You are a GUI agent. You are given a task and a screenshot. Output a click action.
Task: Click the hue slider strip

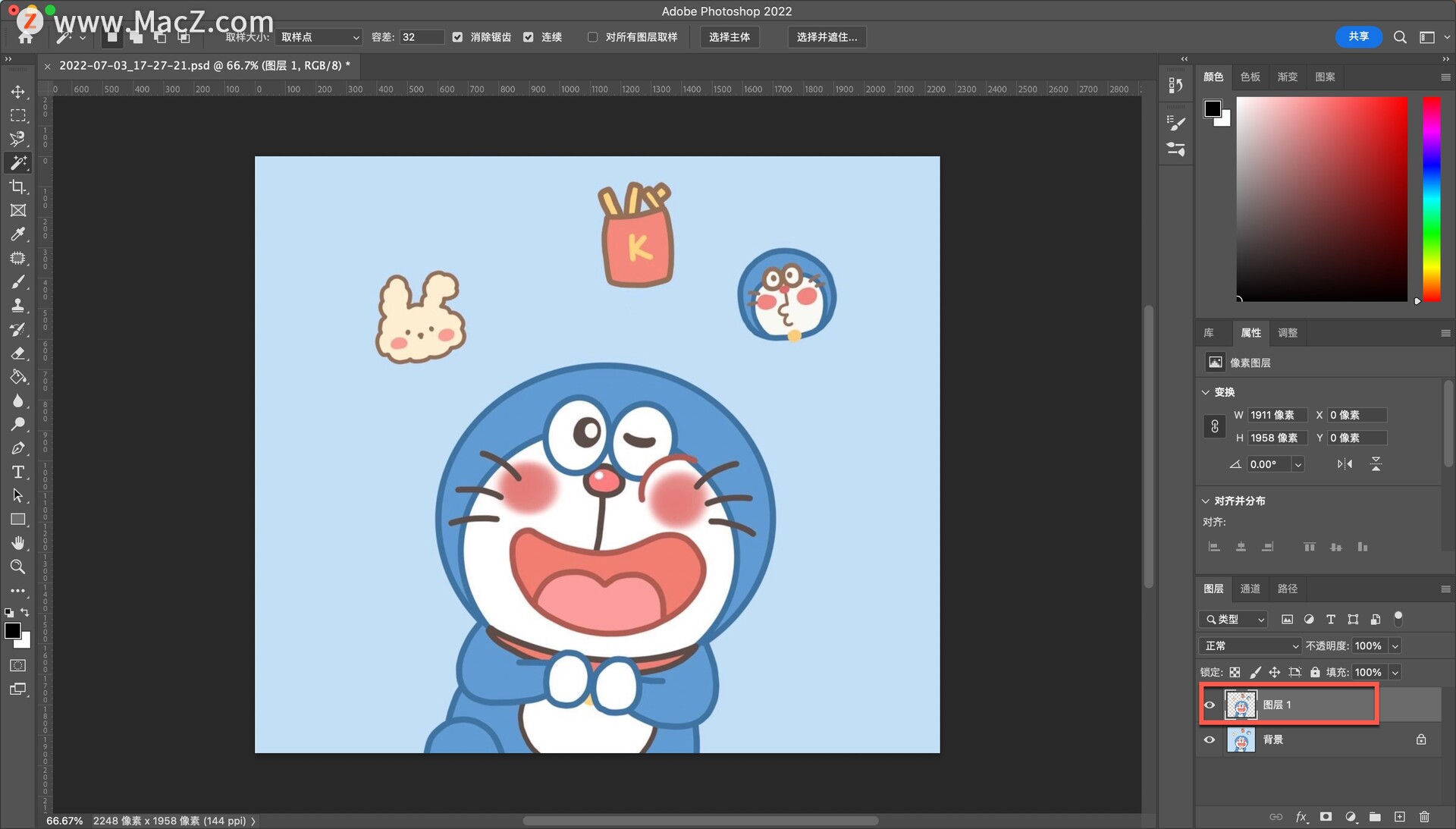coord(1431,199)
